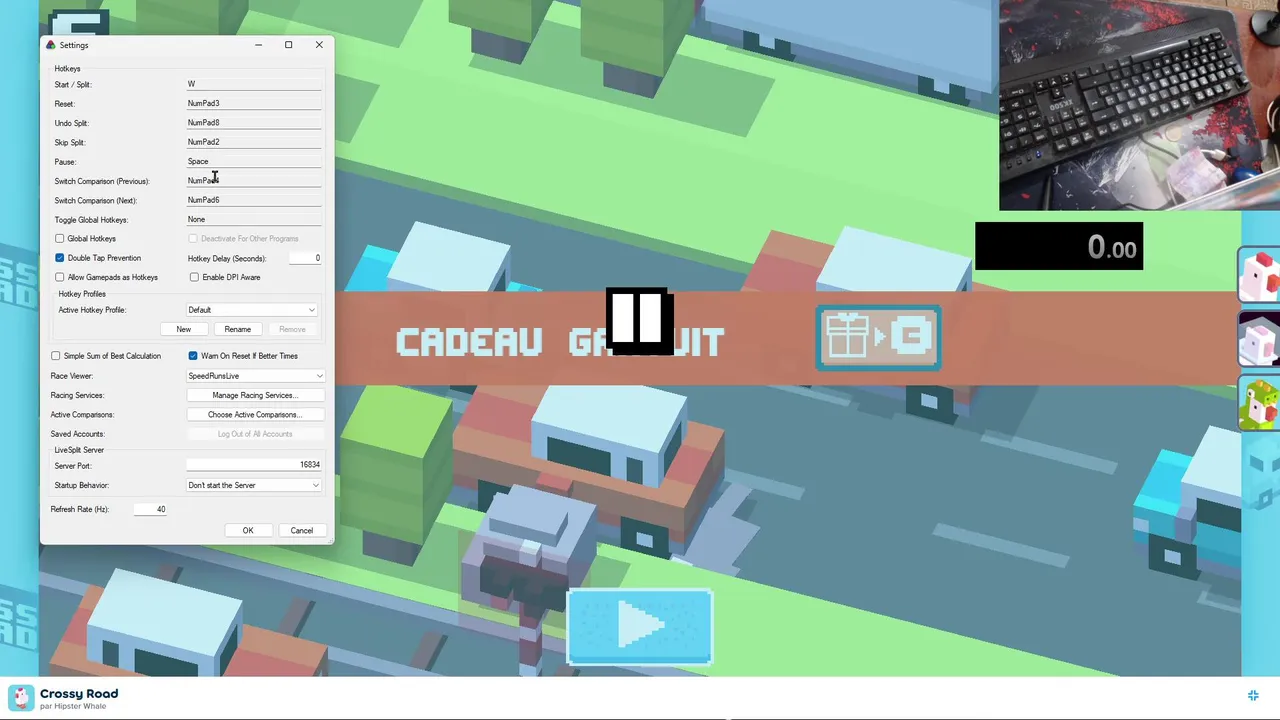Open the Race Viewer dropdown

[256, 376]
